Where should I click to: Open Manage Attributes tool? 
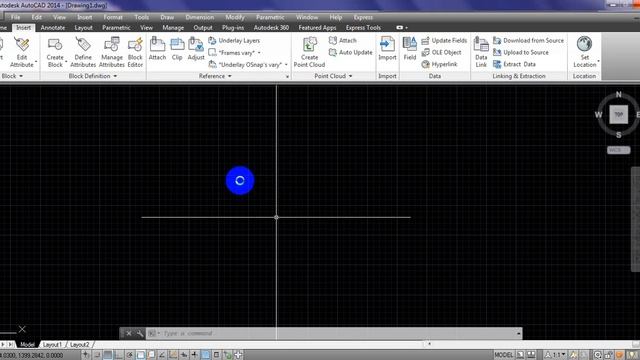(111, 52)
